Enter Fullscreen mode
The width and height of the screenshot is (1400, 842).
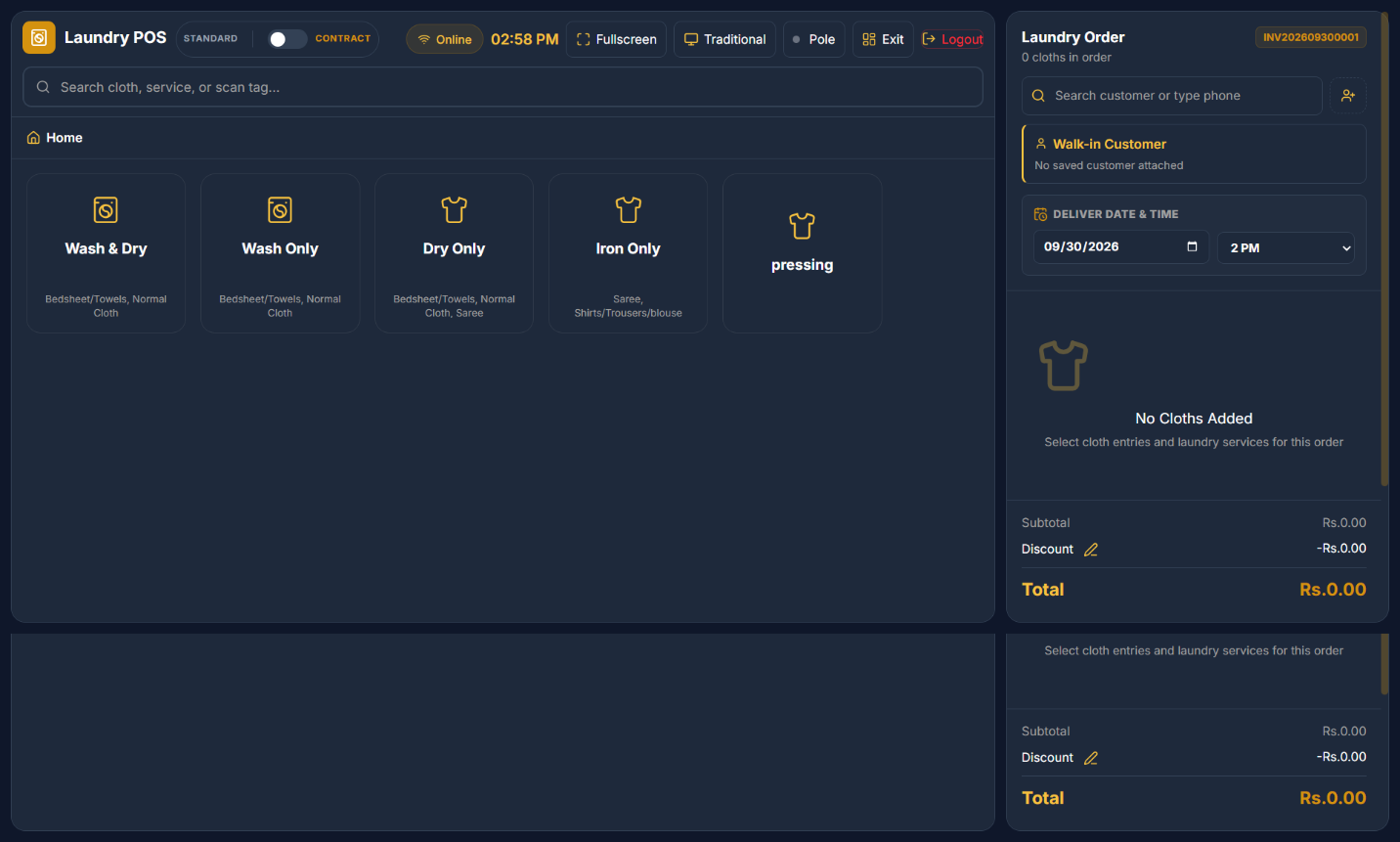(x=617, y=39)
